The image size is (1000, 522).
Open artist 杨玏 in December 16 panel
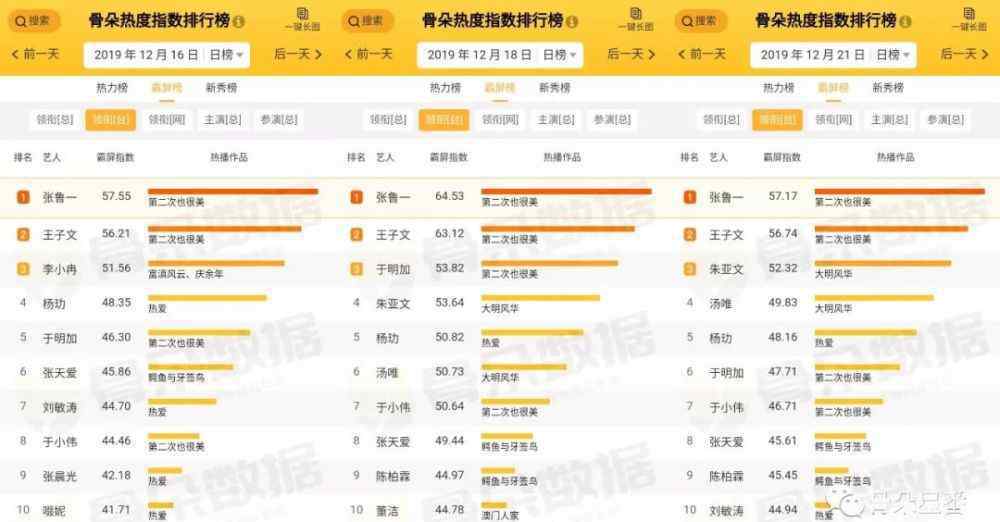(x=54, y=304)
